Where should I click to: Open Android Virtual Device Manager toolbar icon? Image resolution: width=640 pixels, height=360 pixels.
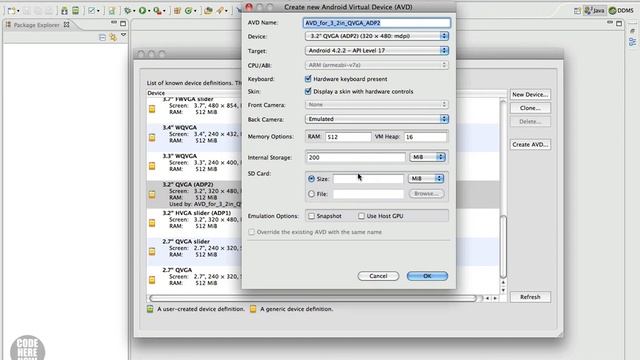[x=76, y=11]
